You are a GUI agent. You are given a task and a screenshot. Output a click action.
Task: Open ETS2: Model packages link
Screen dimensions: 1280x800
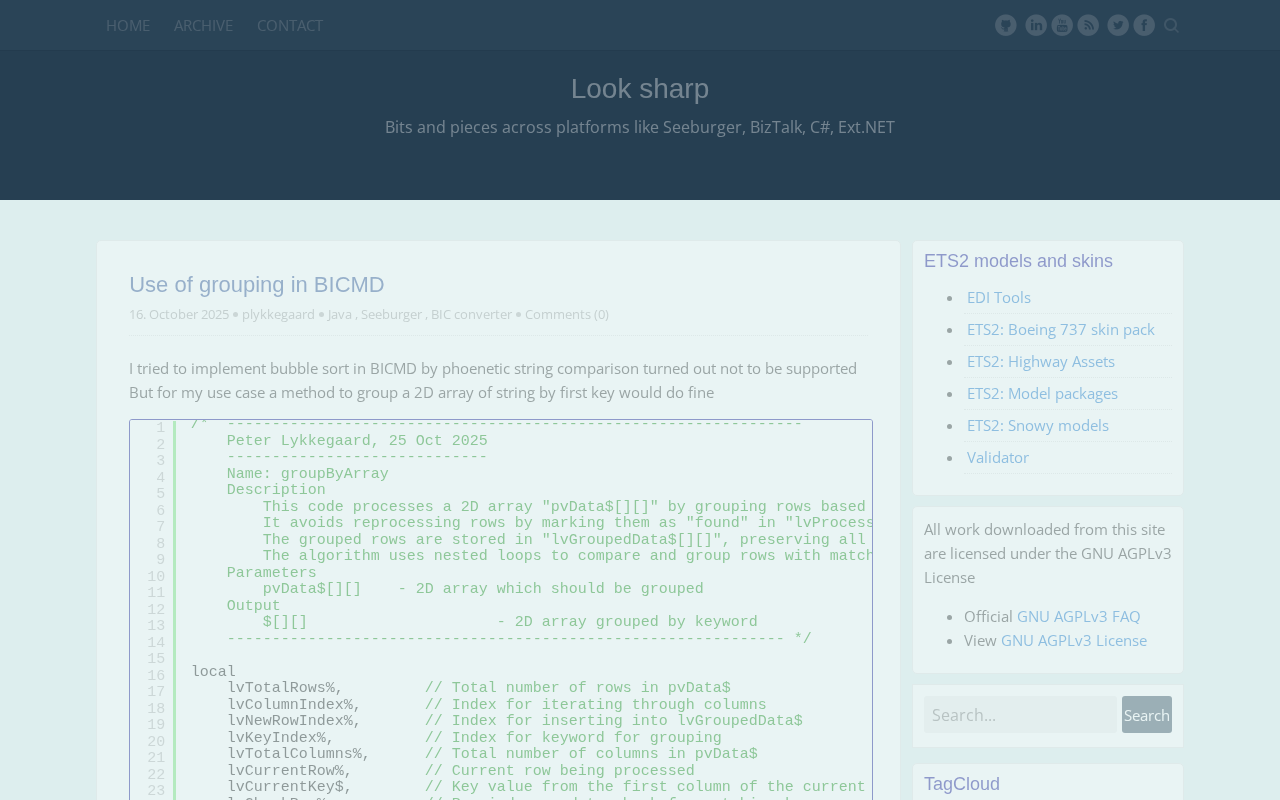click(1042, 393)
